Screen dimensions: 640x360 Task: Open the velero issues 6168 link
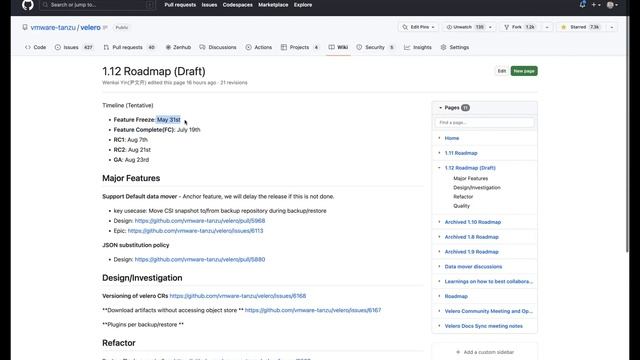238,296
